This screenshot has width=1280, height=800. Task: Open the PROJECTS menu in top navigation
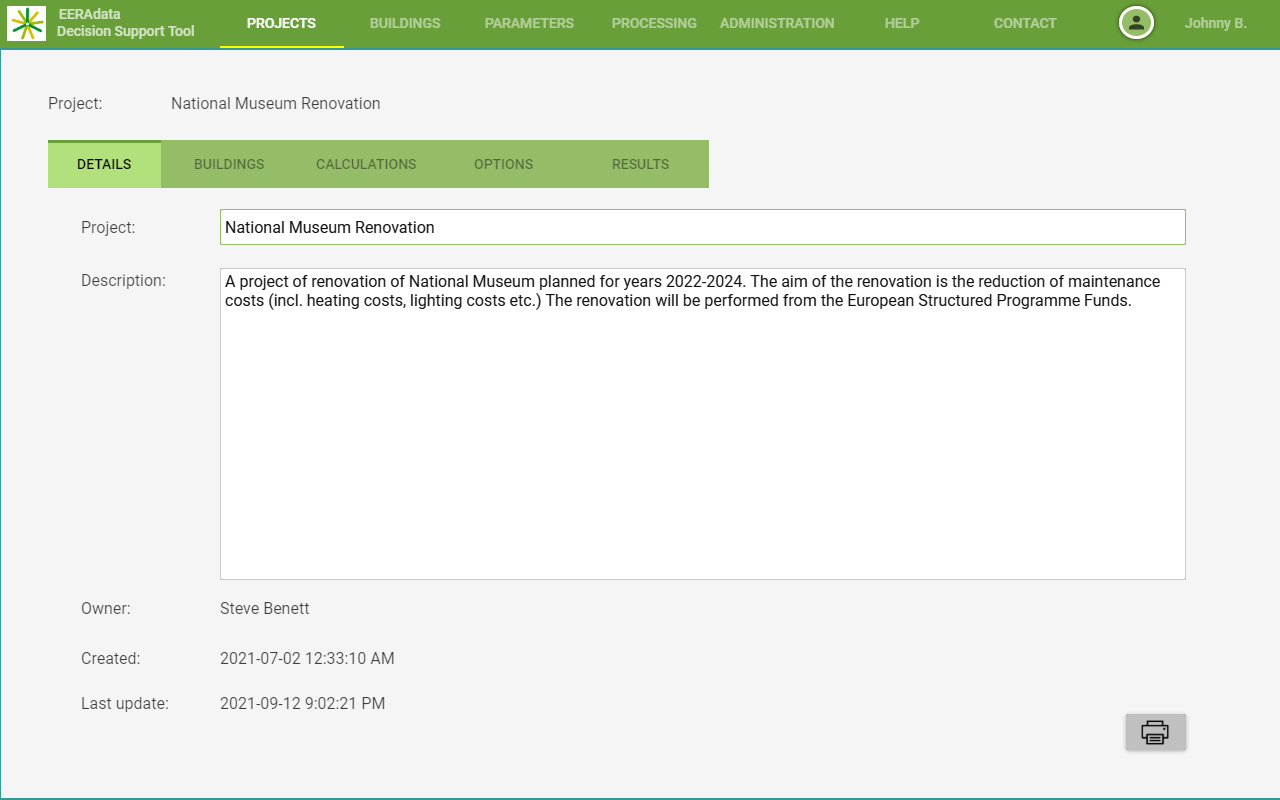point(281,23)
